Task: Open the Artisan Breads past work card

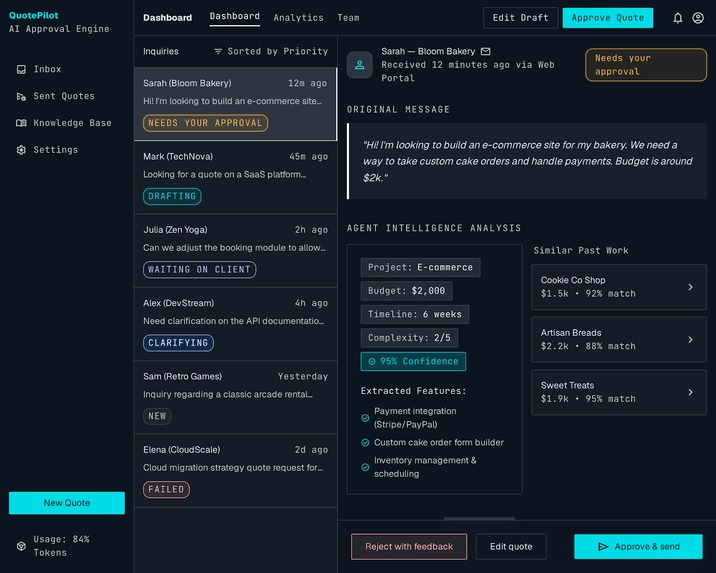Action: 619,339
